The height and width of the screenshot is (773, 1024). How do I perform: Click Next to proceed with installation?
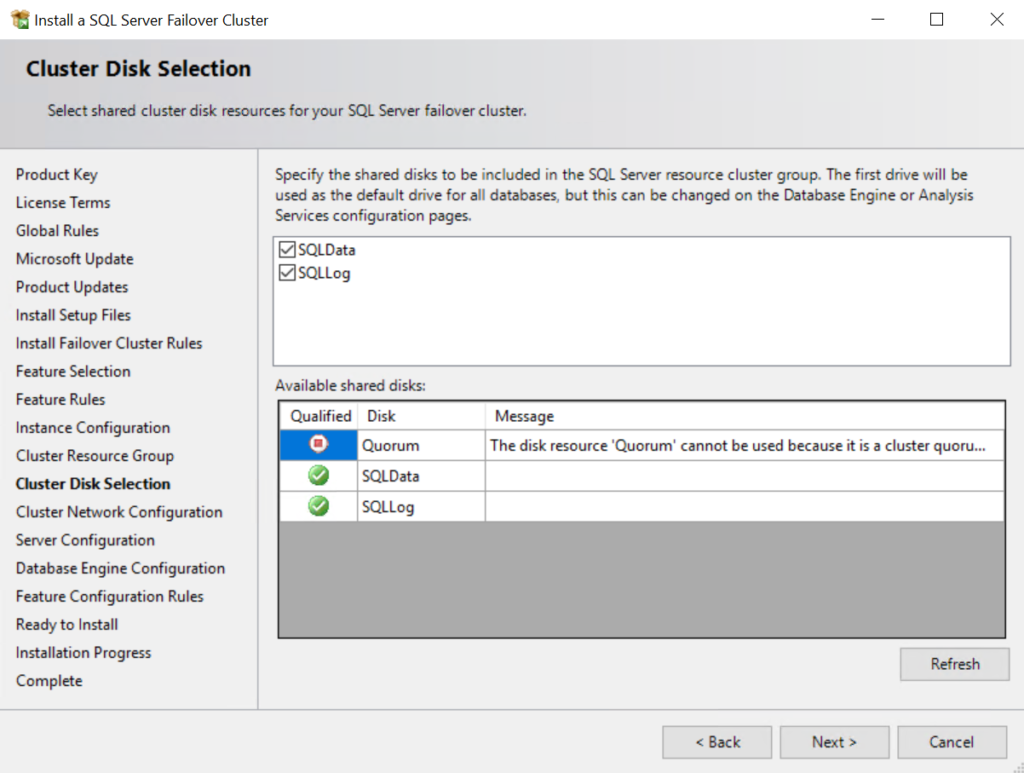834,741
